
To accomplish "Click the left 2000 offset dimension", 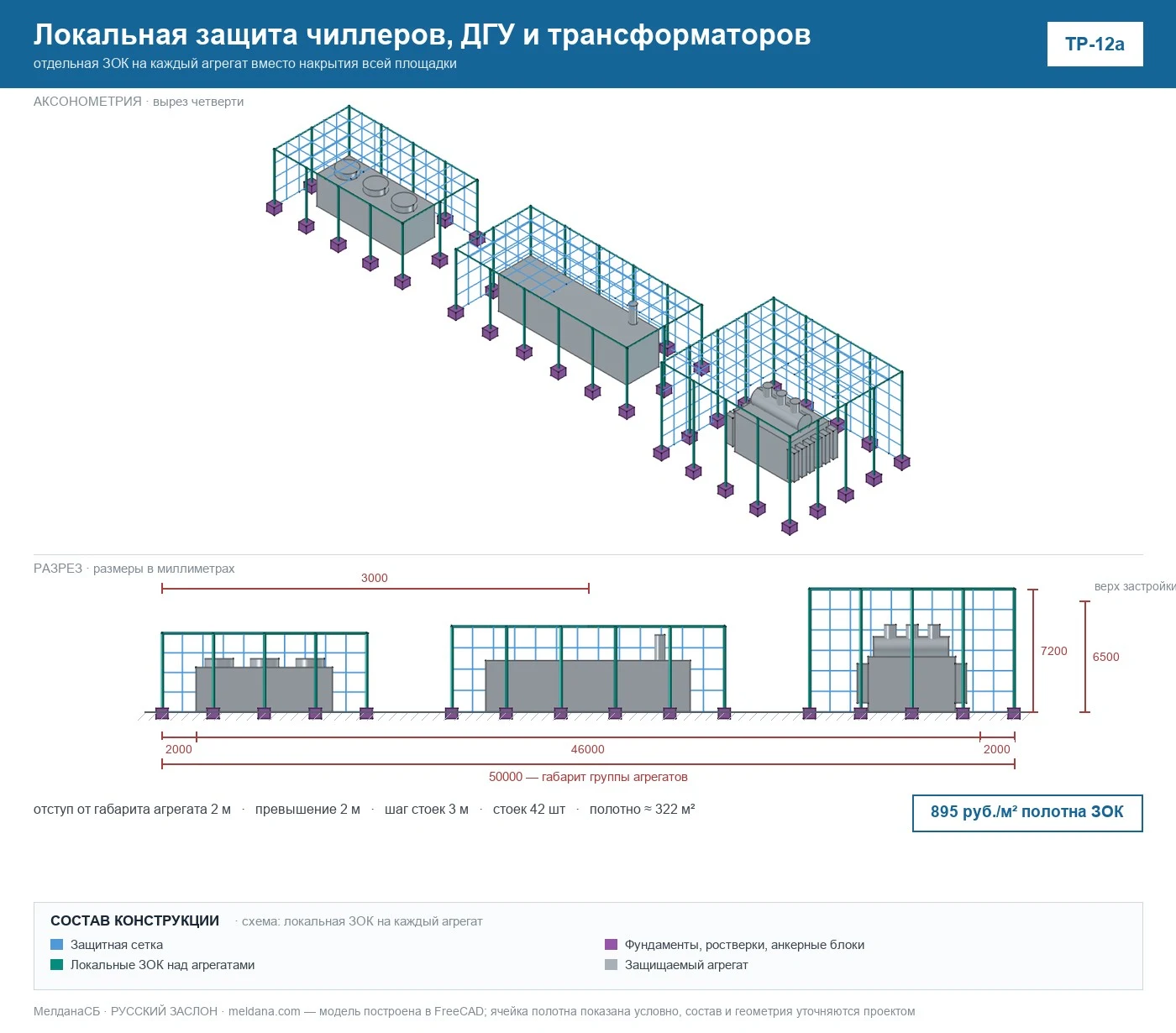I will pyautogui.click(x=178, y=749).
